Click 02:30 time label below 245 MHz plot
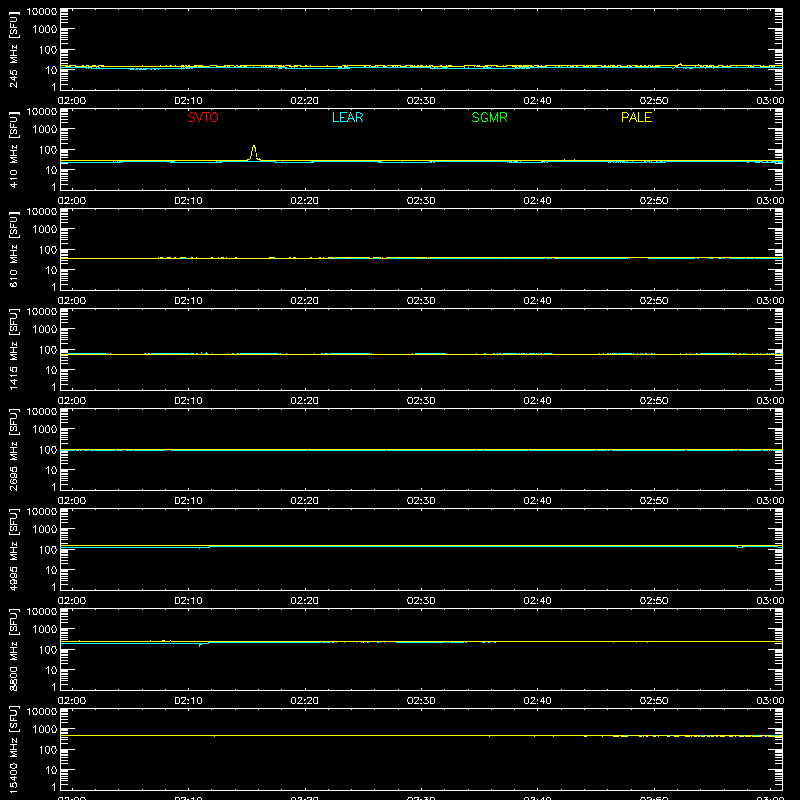The height and width of the screenshot is (800, 800). pos(421,101)
